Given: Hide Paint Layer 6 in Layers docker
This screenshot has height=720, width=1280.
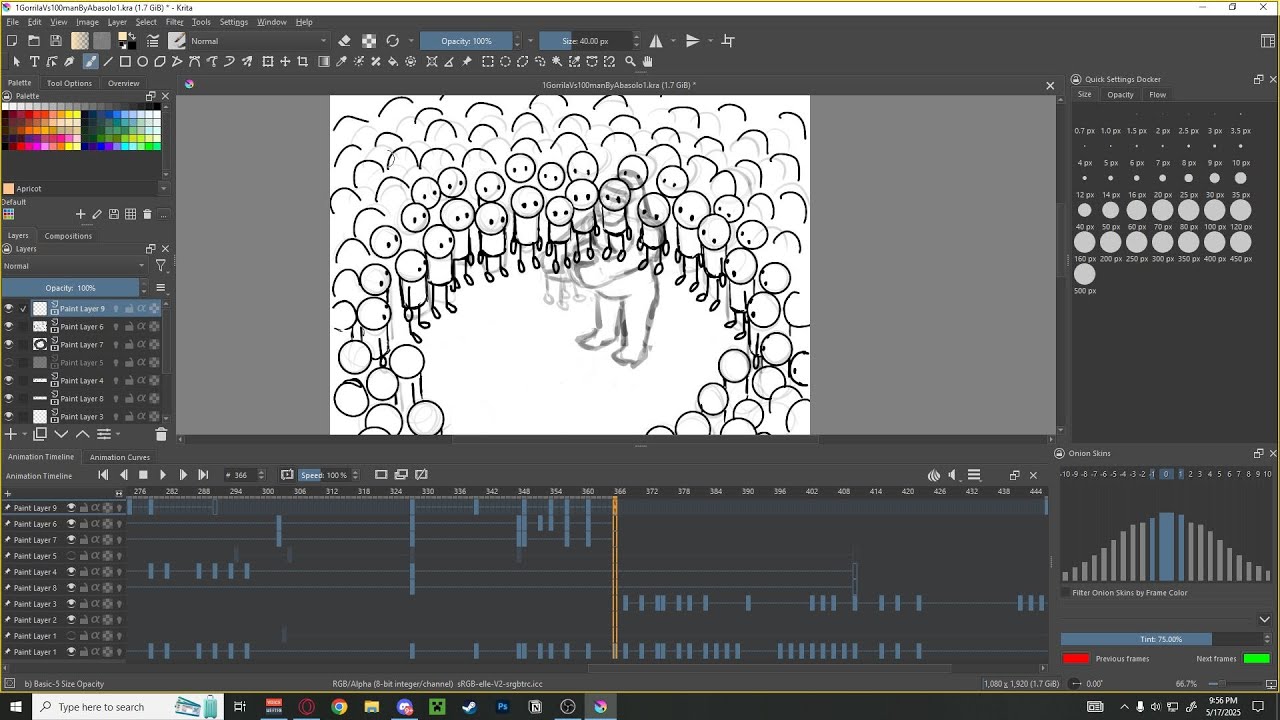Looking at the screenshot, I should pos(9,327).
